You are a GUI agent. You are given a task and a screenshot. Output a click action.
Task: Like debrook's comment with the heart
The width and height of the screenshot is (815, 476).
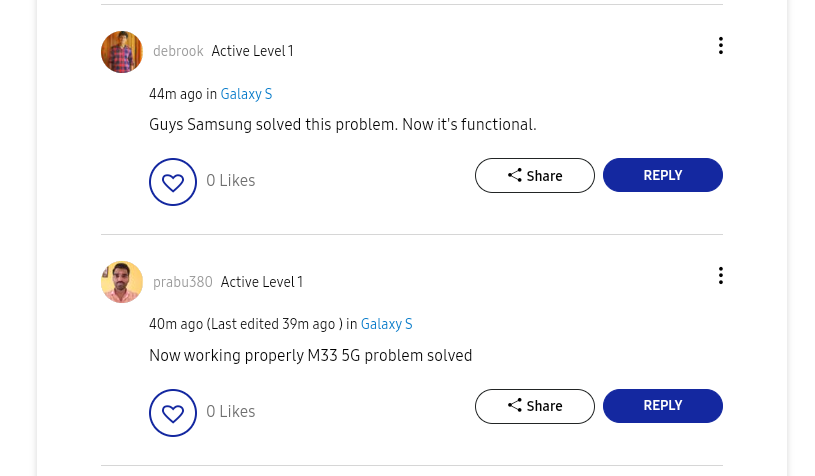[173, 182]
